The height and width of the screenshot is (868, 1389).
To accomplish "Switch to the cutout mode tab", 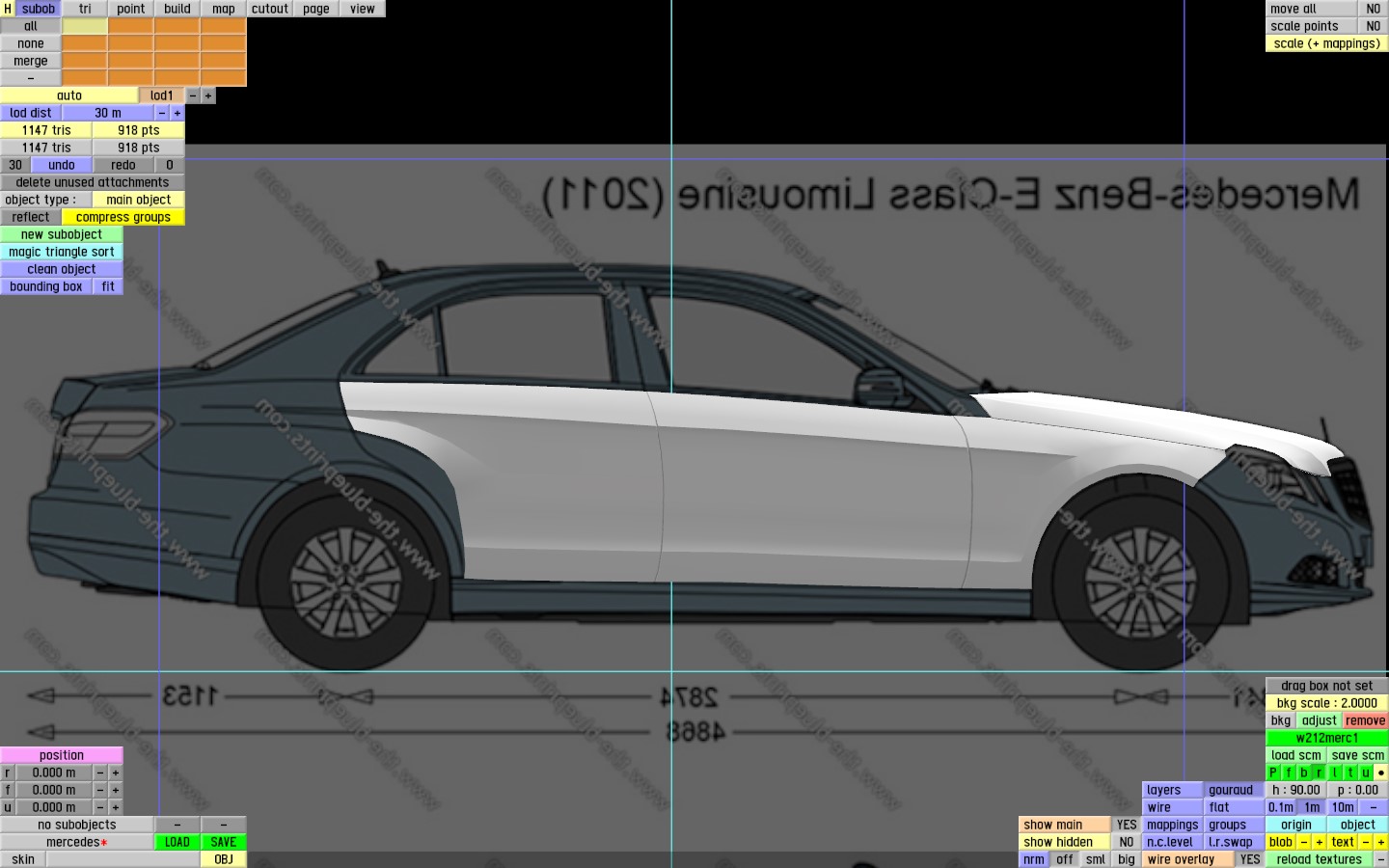I will (270, 9).
